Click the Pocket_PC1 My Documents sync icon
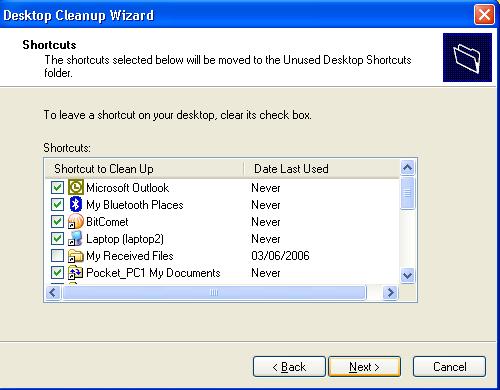Screen dimensions: 500x390 pos(76,273)
